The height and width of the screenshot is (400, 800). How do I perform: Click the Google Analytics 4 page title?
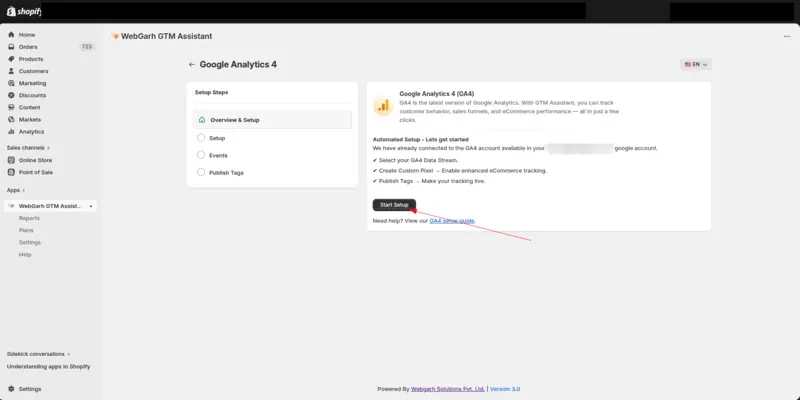238,65
